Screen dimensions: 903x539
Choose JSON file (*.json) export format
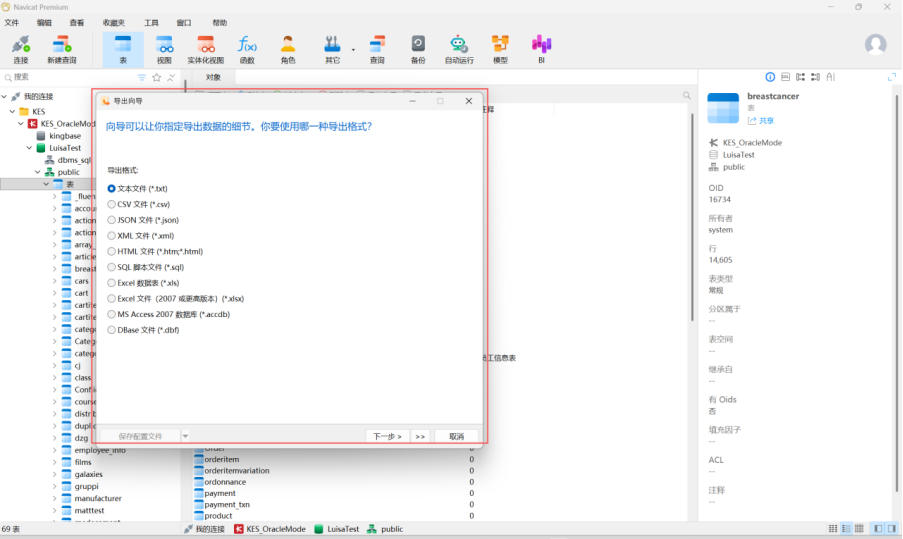pyautogui.click(x=112, y=220)
